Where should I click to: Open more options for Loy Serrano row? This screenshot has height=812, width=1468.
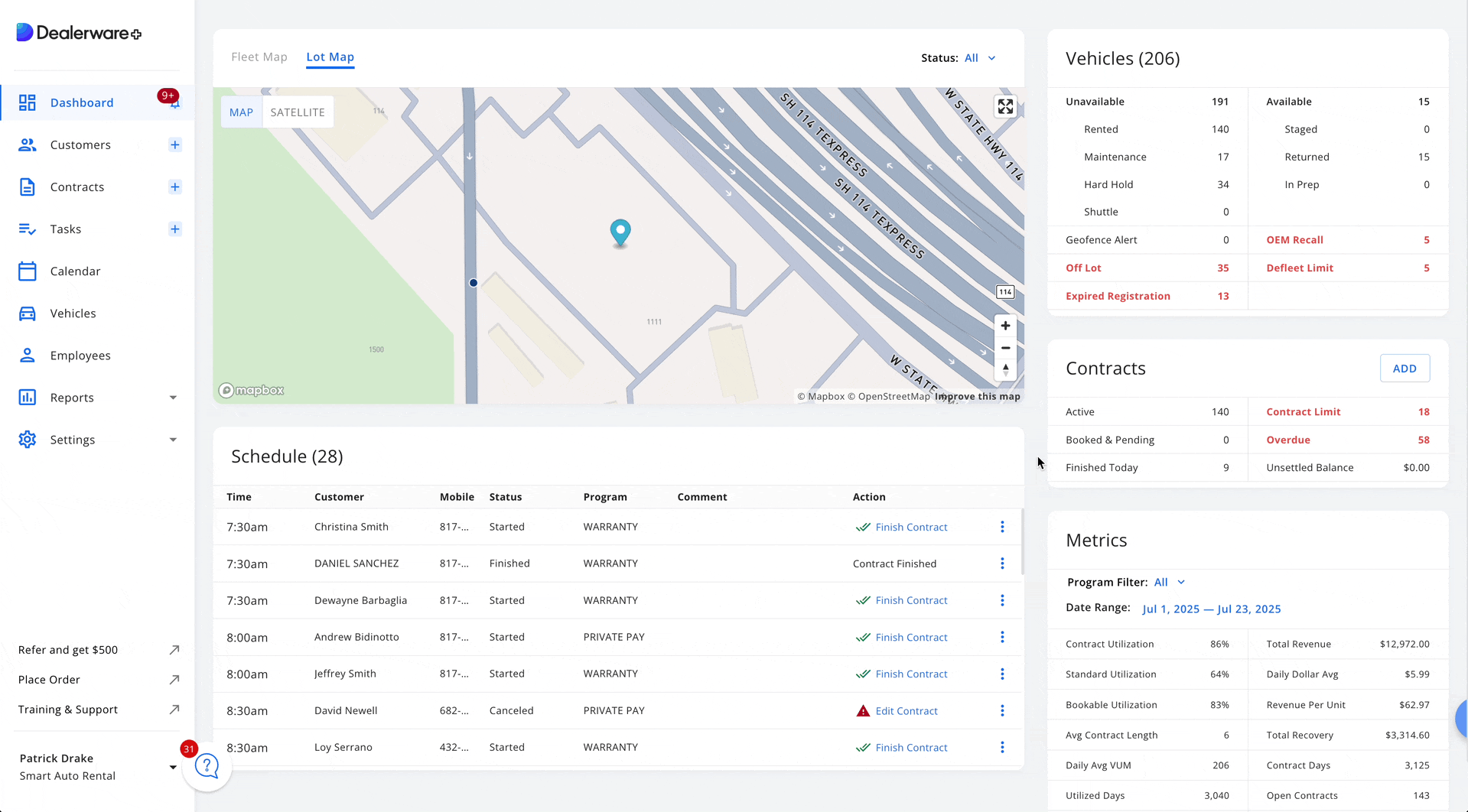point(1002,747)
